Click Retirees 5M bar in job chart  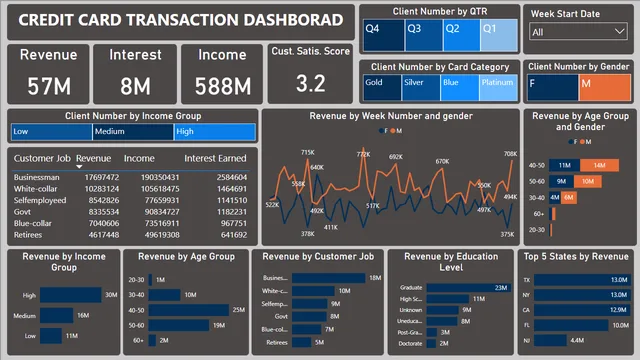tap(302, 342)
